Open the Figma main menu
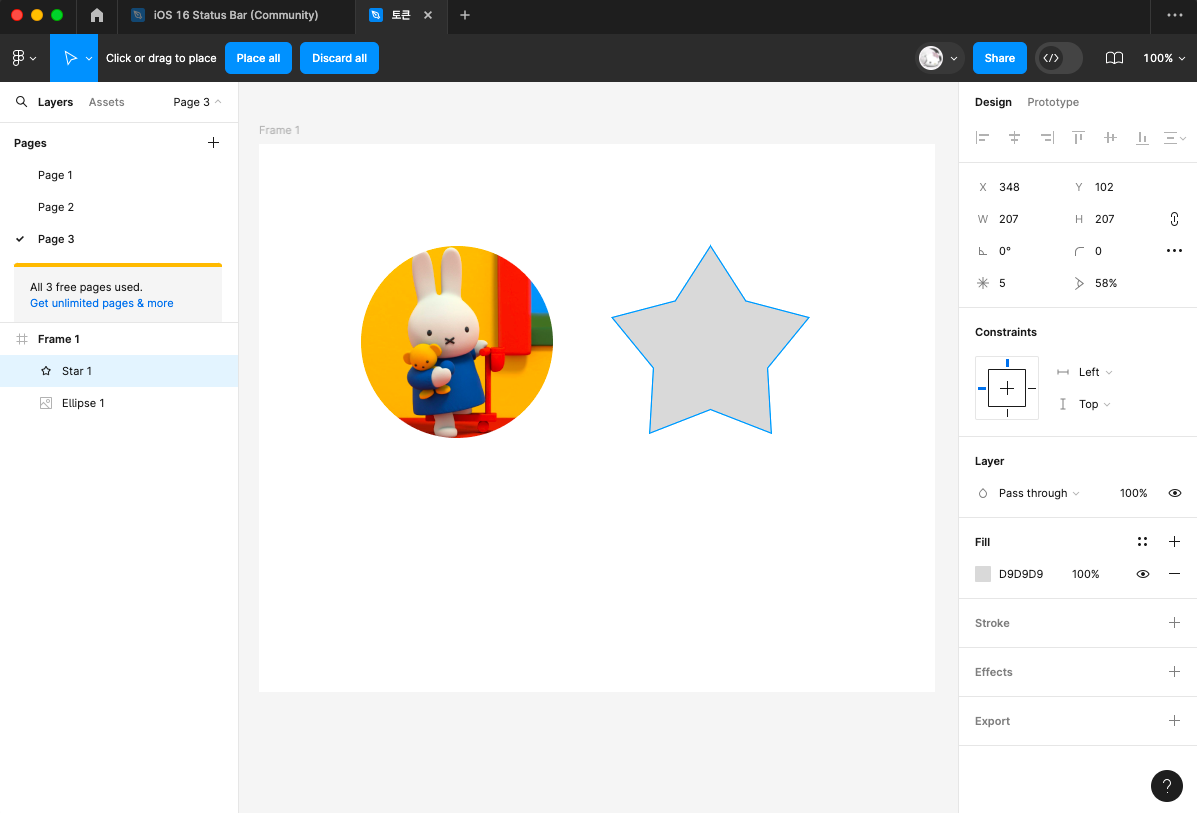Screen dimensions: 1197x813 tap(24, 58)
